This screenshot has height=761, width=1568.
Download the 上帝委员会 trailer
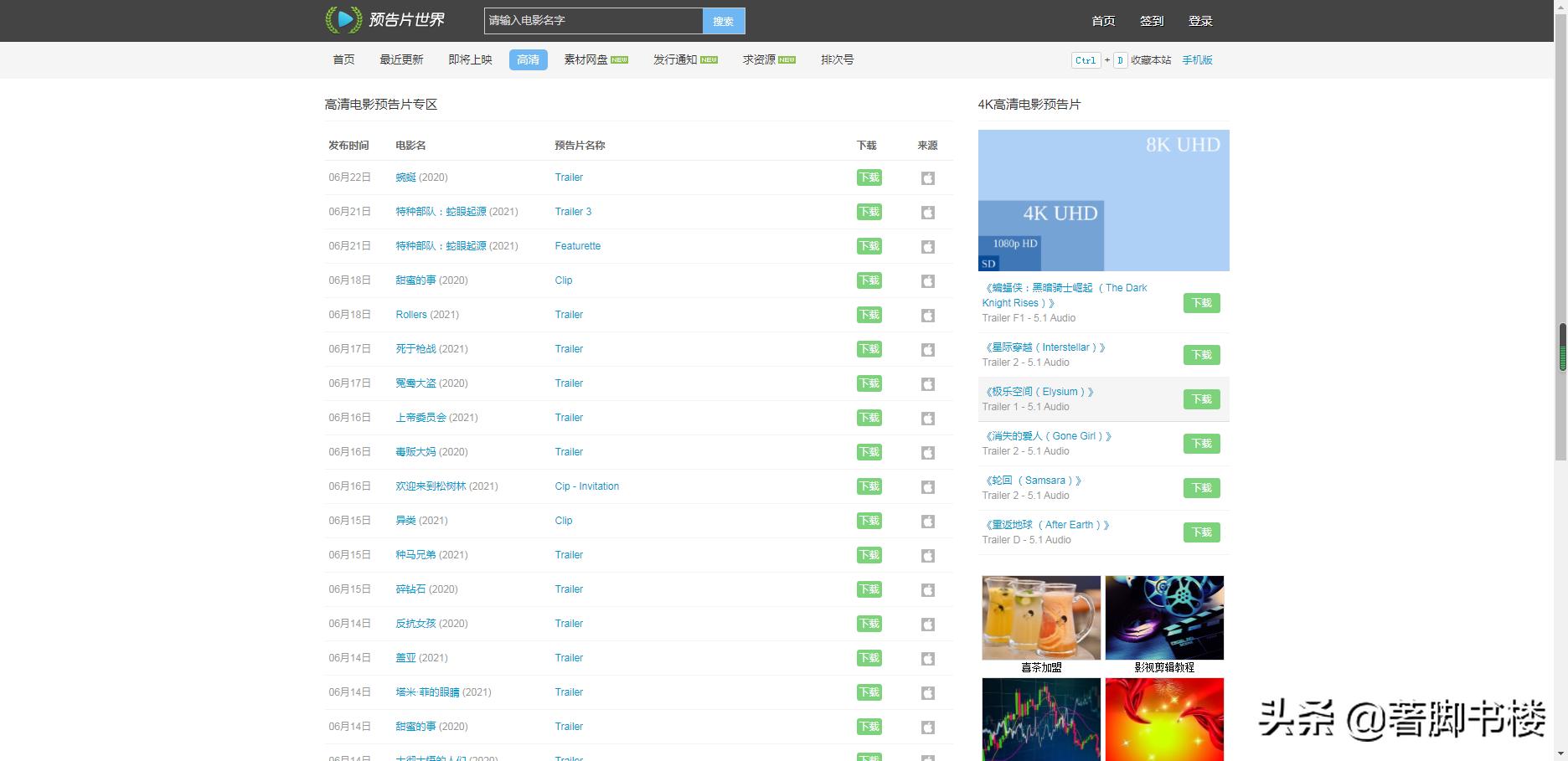click(869, 418)
